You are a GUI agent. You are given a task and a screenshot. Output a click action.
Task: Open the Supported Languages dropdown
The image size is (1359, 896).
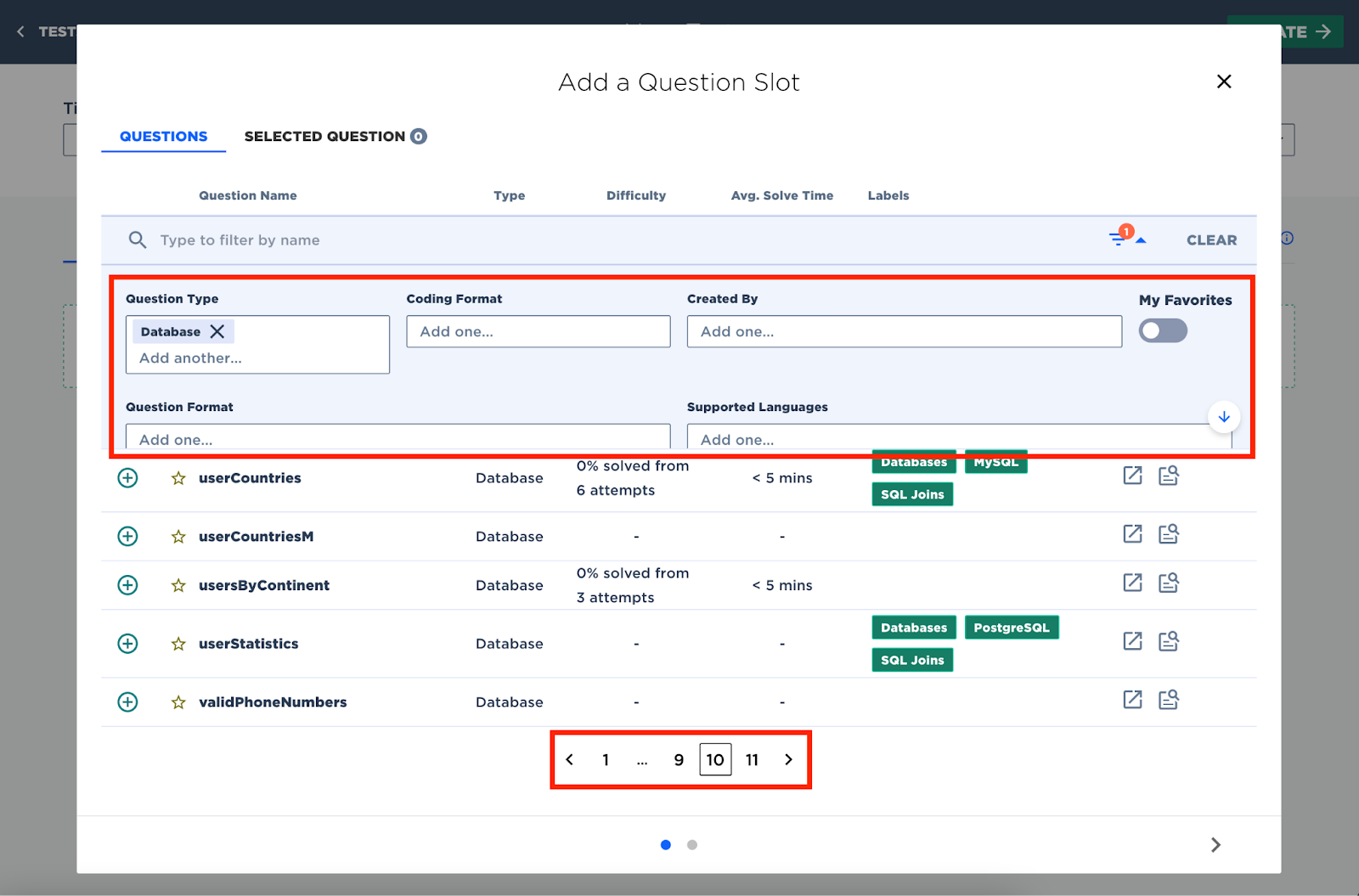[x=960, y=438]
